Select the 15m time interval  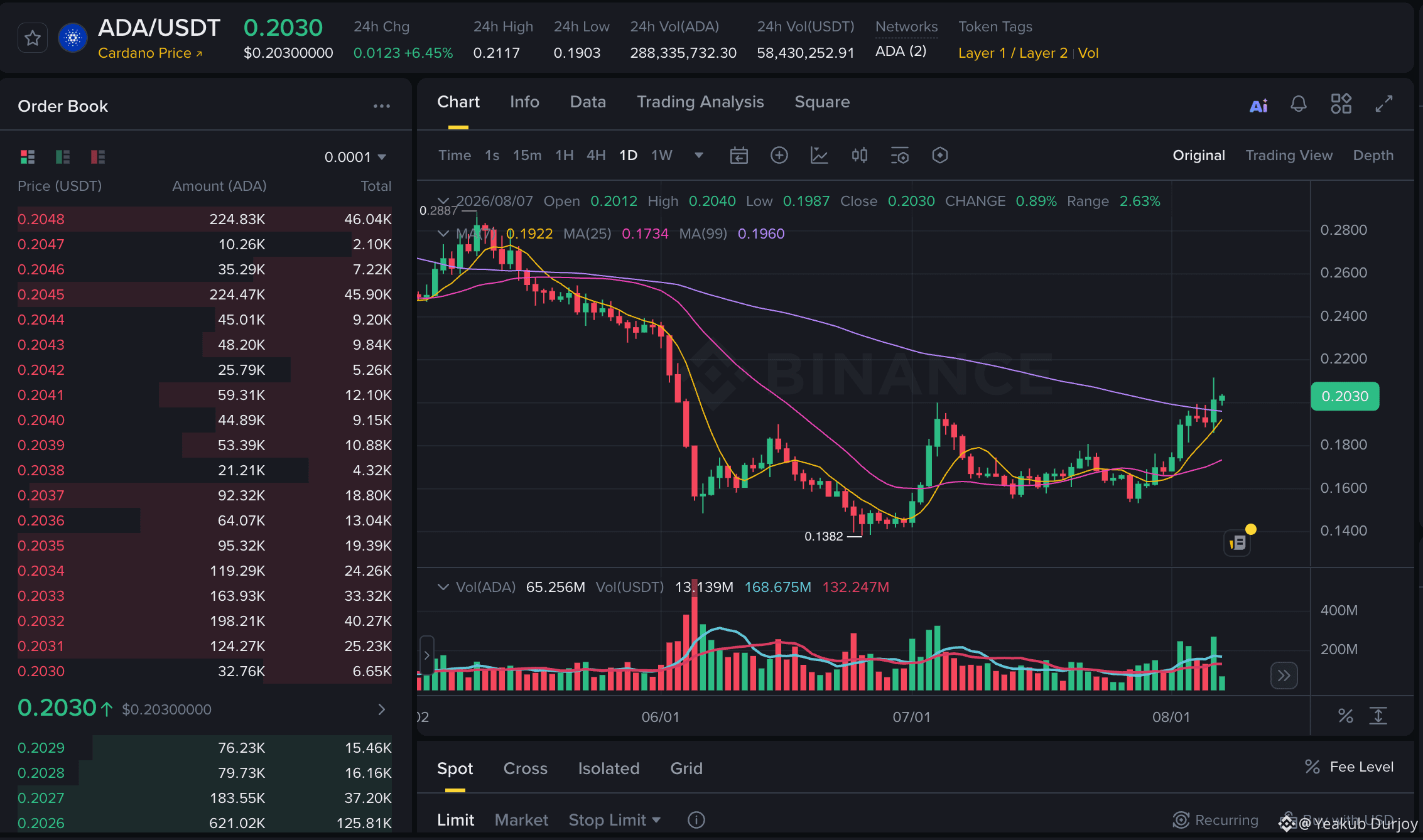tap(527, 155)
